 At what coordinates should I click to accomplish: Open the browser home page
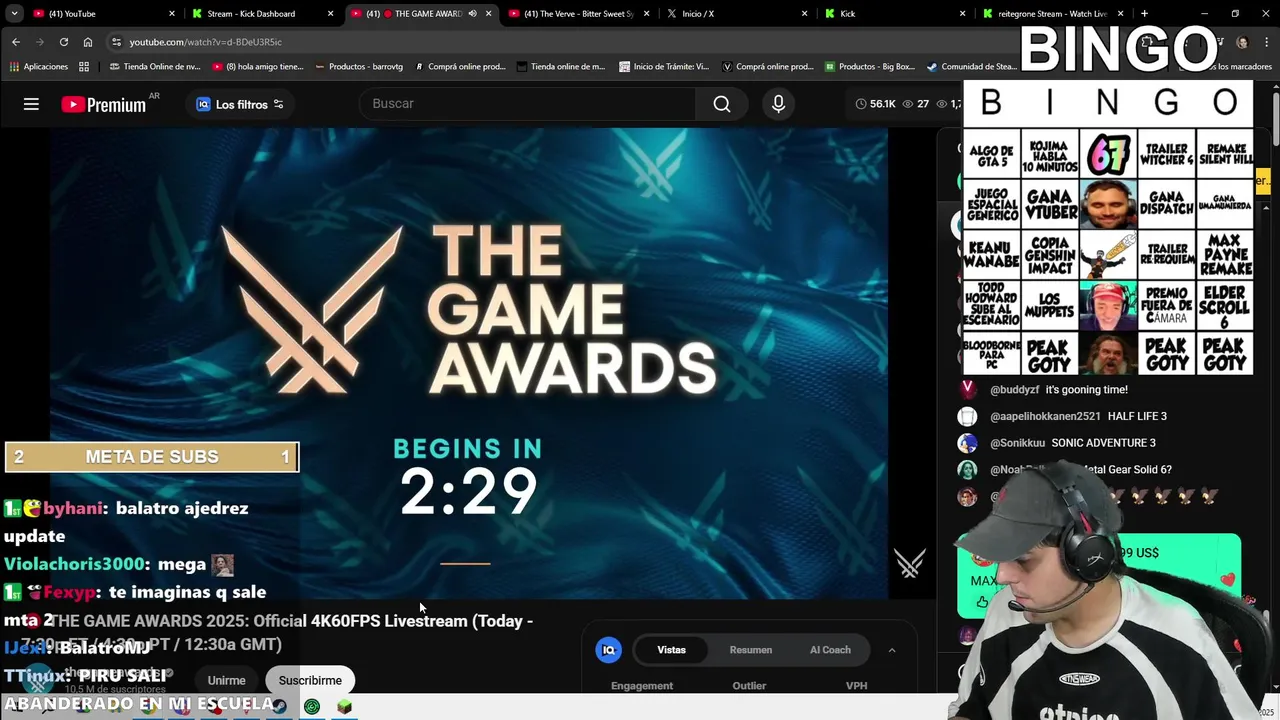point(88,42)
